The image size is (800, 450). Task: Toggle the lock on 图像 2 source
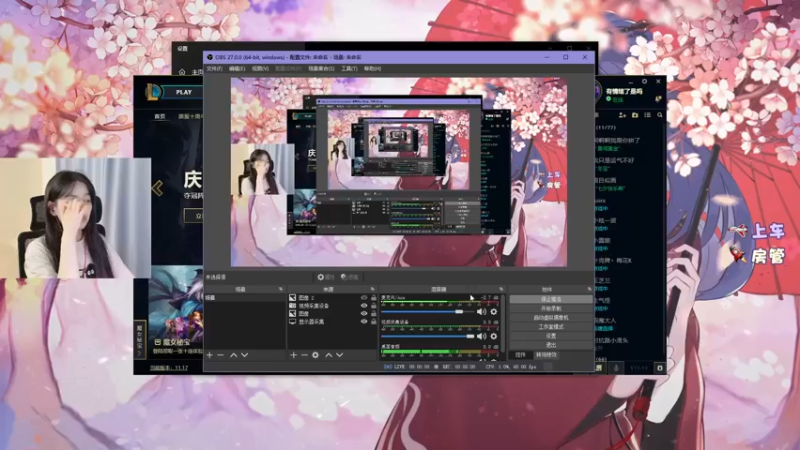click(x=373, y=297)
